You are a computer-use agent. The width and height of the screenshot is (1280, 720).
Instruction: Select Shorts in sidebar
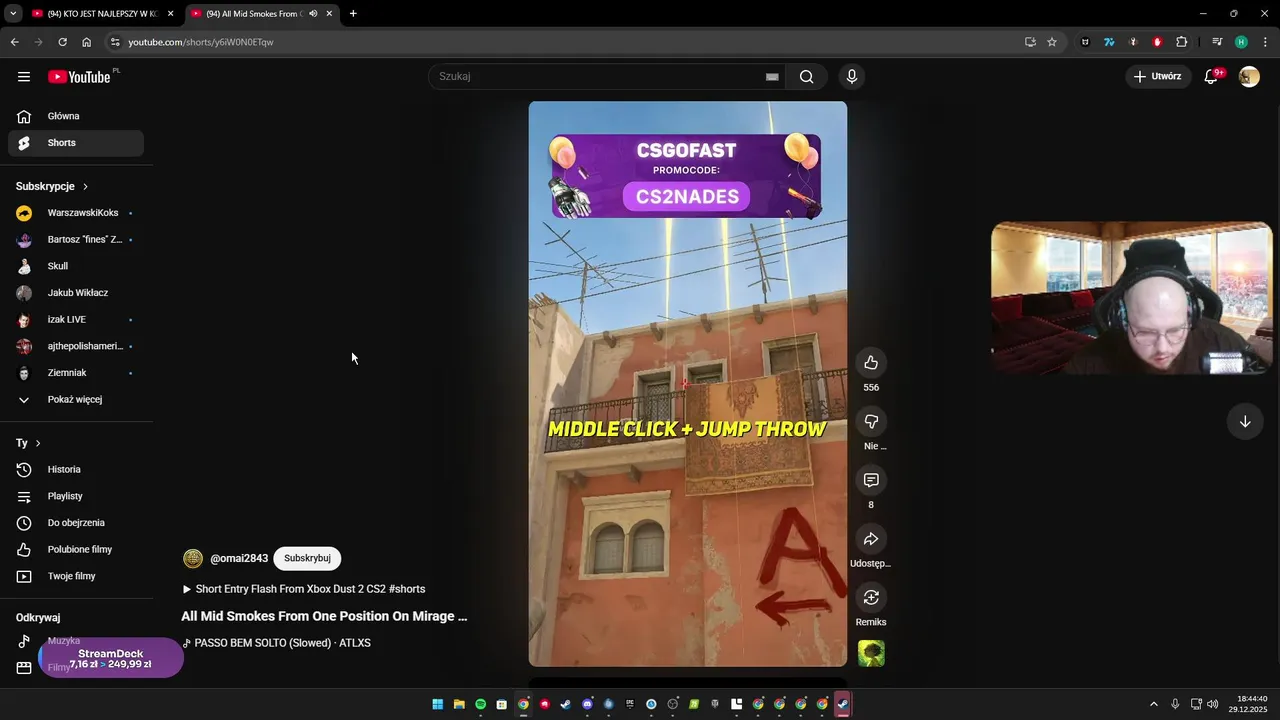[x=76, y=143]
